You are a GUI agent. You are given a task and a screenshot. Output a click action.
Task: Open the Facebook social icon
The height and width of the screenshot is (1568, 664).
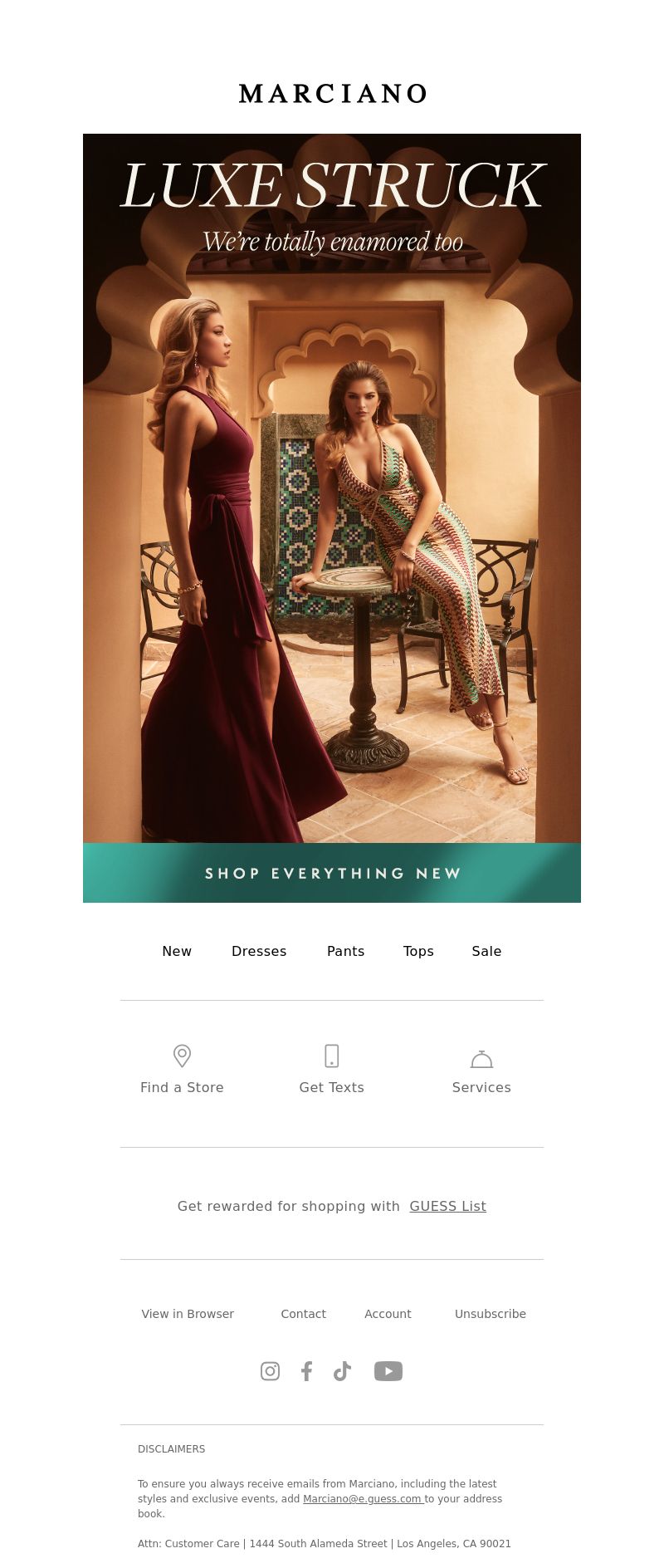click(x=306, y=1371)
